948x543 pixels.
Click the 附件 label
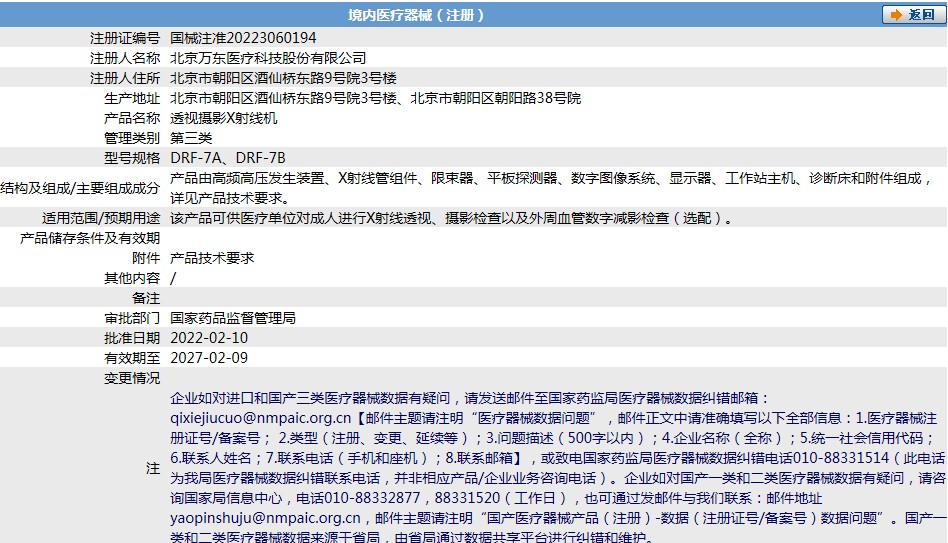click(146, 258)
